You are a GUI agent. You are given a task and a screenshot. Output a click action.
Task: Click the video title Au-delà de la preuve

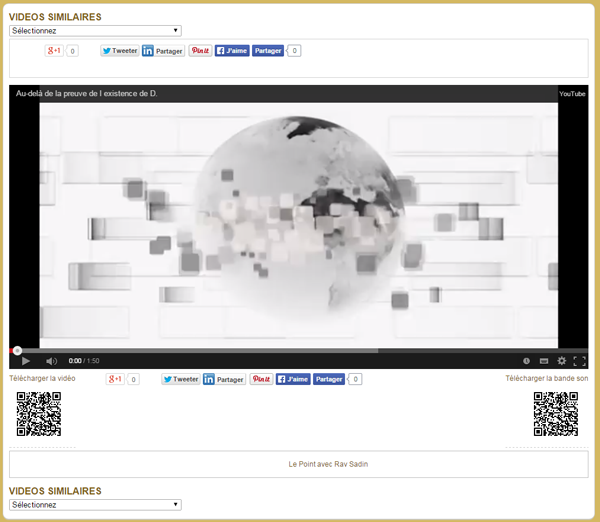(x=86, y=93)
